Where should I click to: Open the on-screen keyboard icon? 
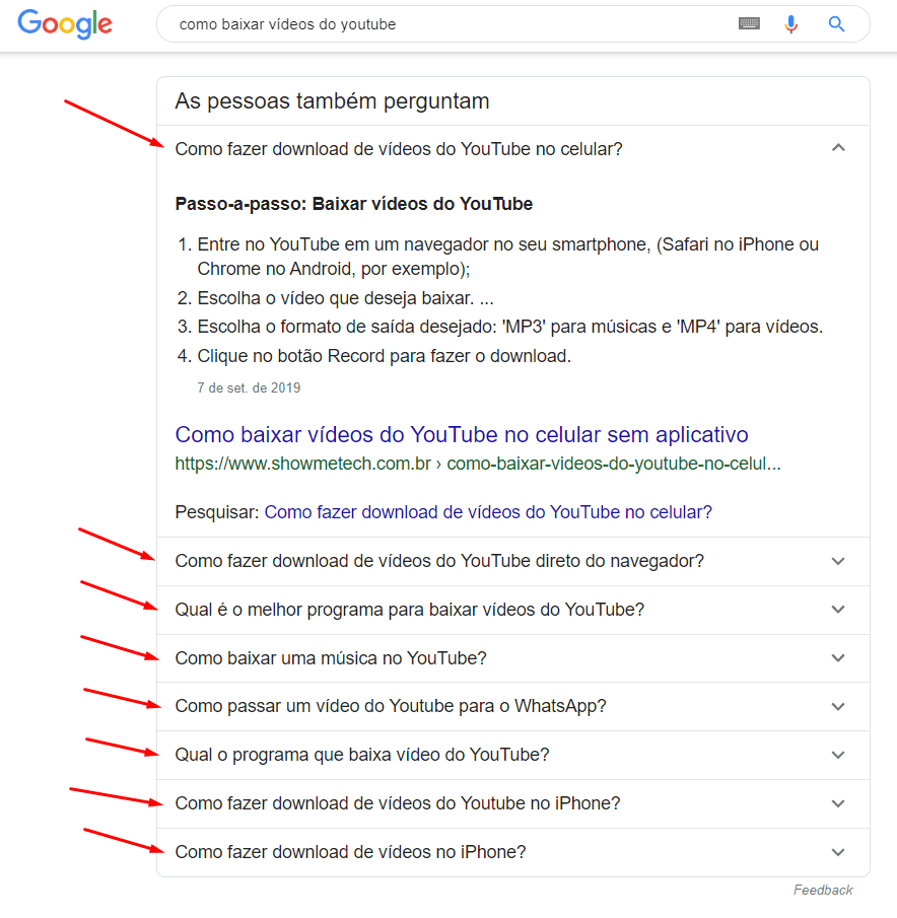point(749,24)
